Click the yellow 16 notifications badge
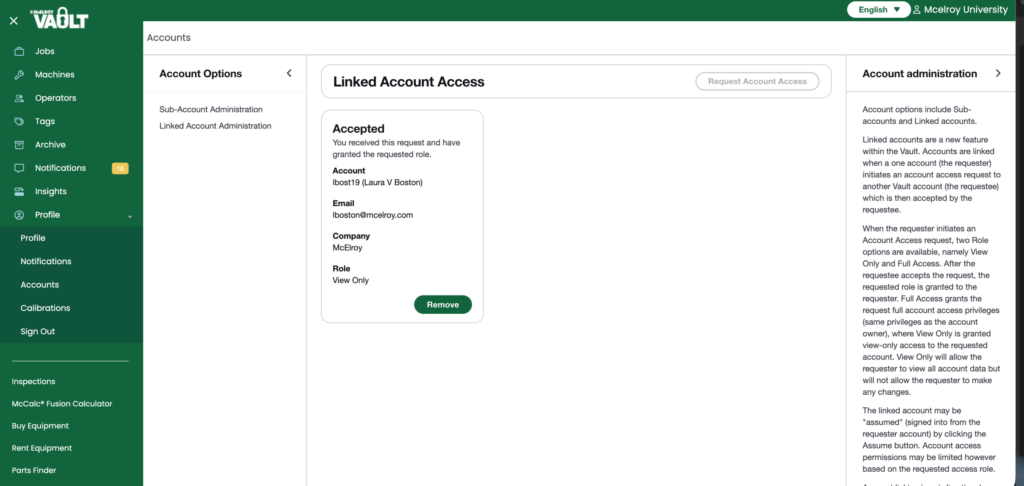 [x=120, y=169]
